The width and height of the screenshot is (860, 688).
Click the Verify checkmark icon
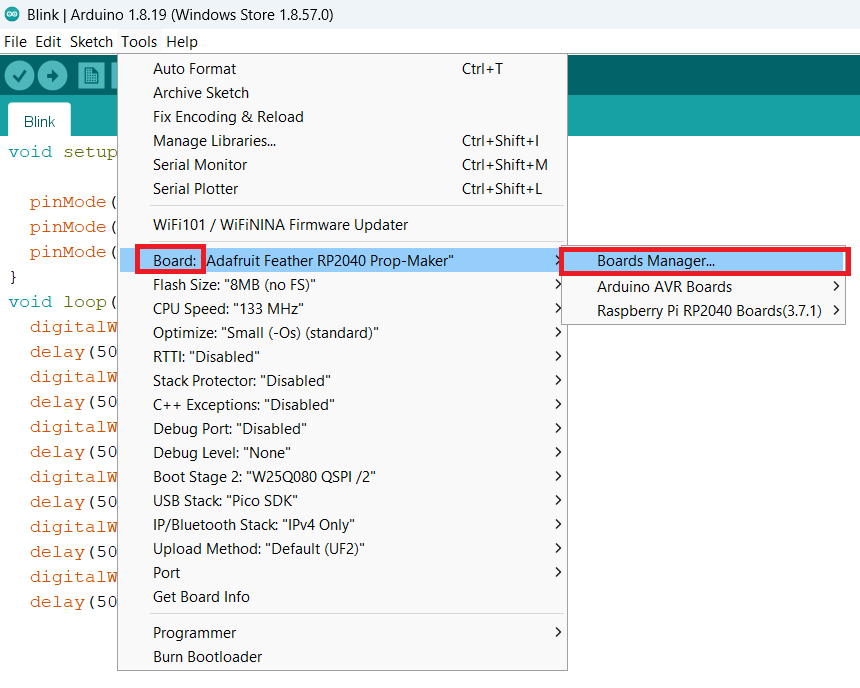click(x=20, y=76)
